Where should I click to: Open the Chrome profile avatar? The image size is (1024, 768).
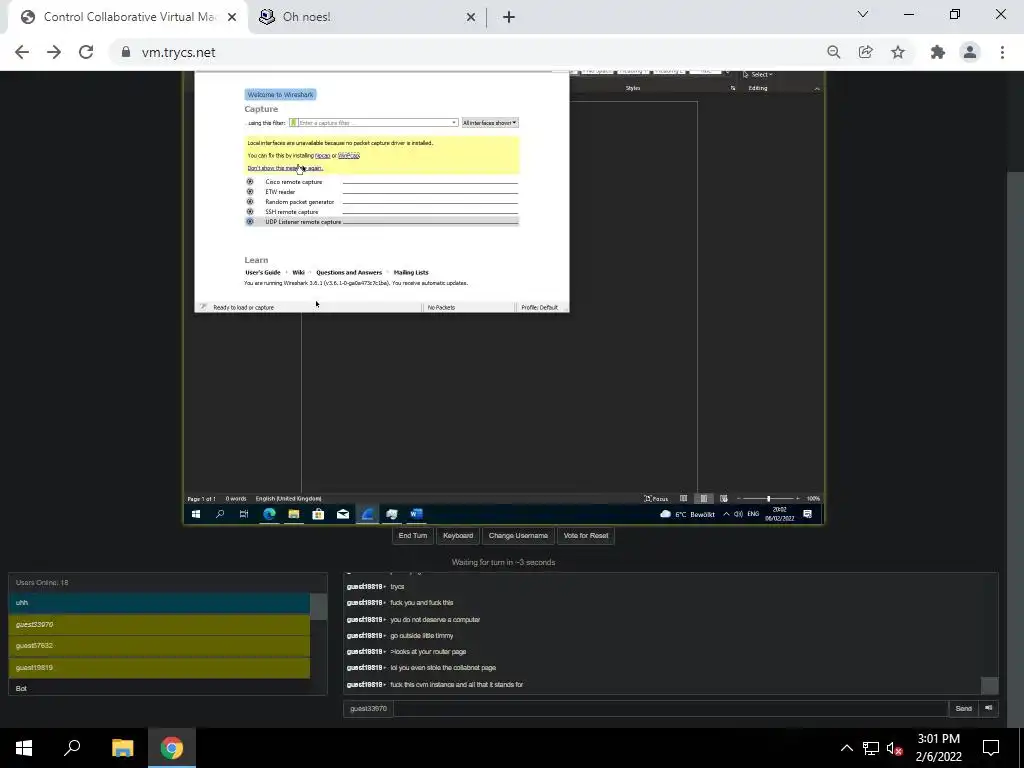[970, 52]
